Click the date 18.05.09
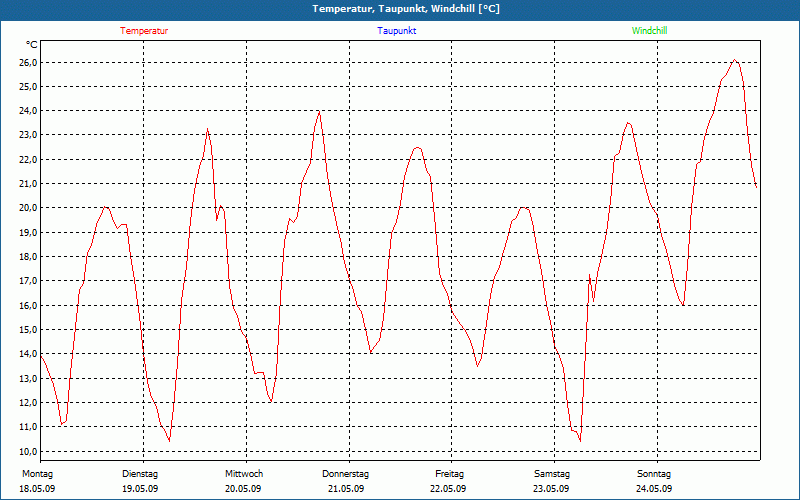Screen dimensions: 800x500 point(37,489)
